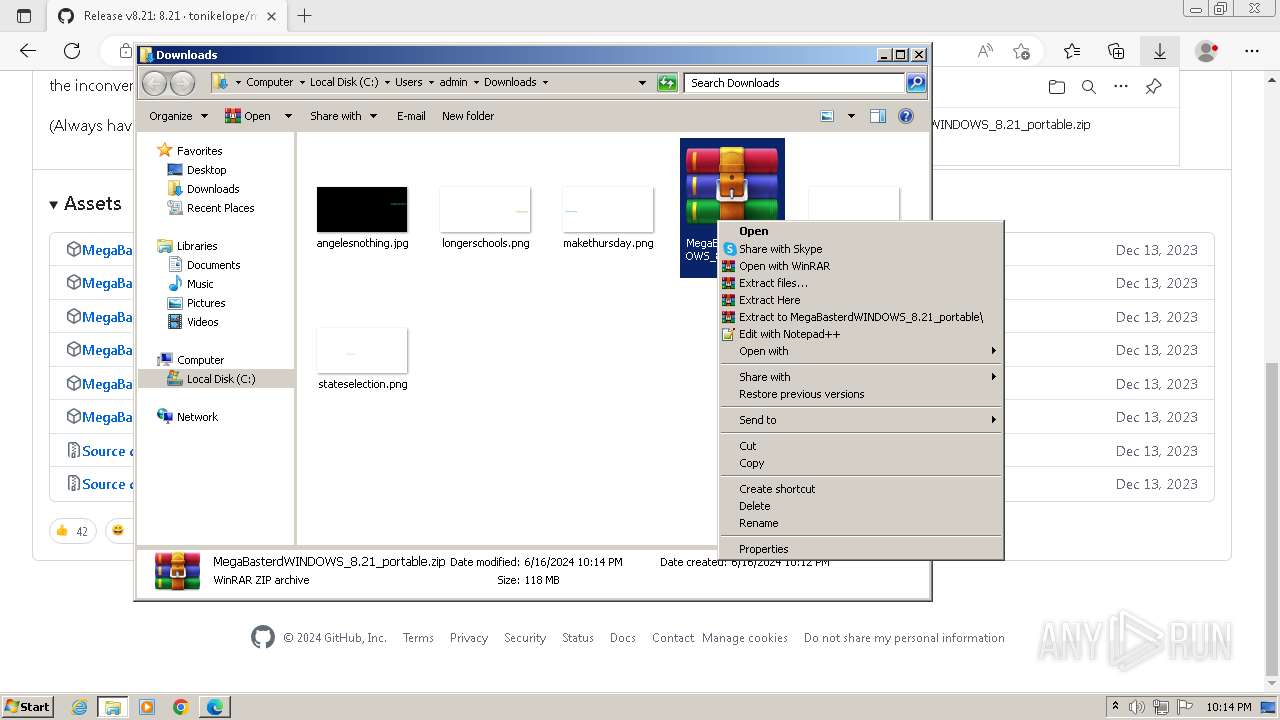Expand context menu Share with submenu

point(861,377)
